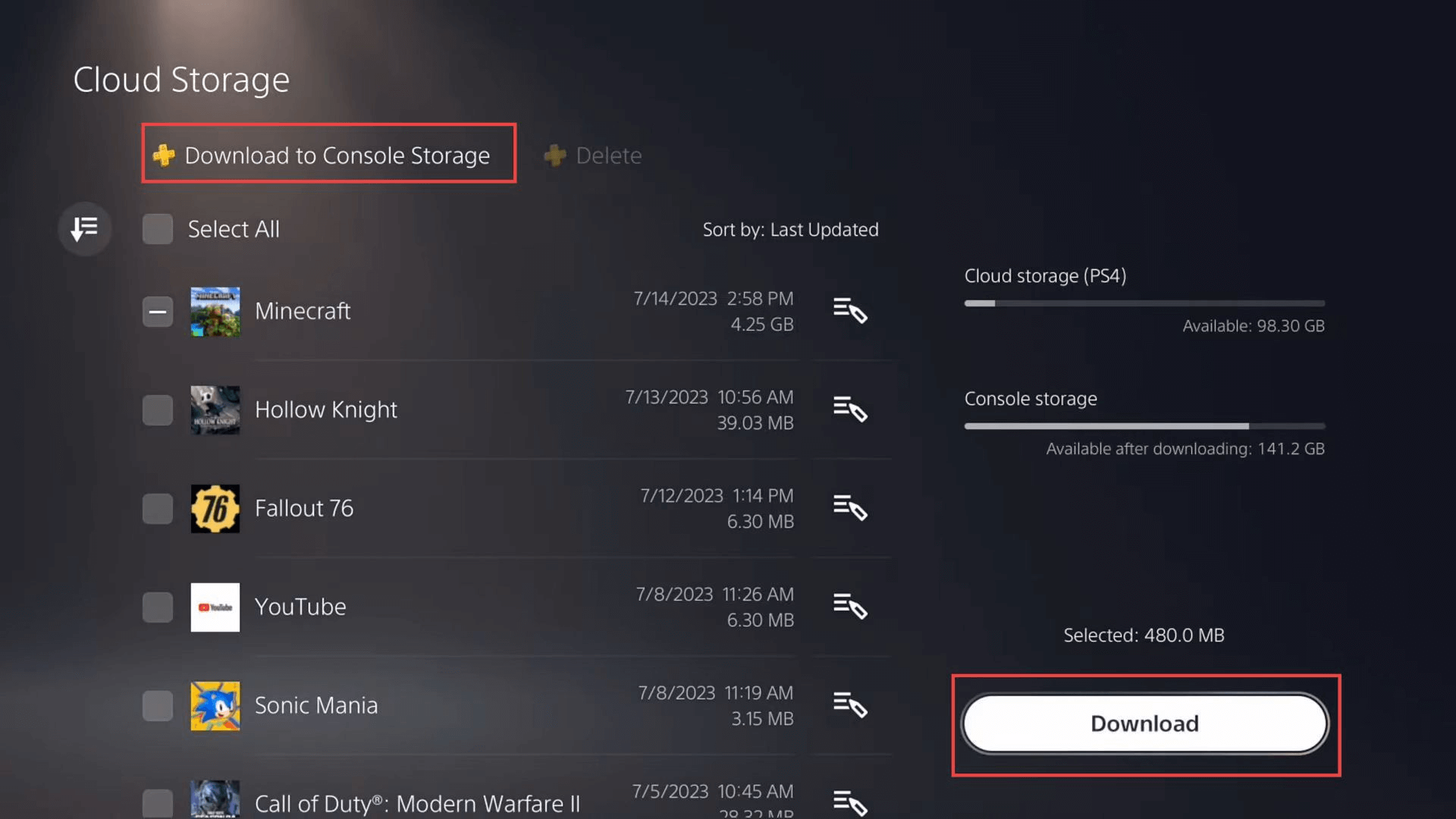Click the sort order icon button
Viewport: 1456px width, 819px height.
84,228
